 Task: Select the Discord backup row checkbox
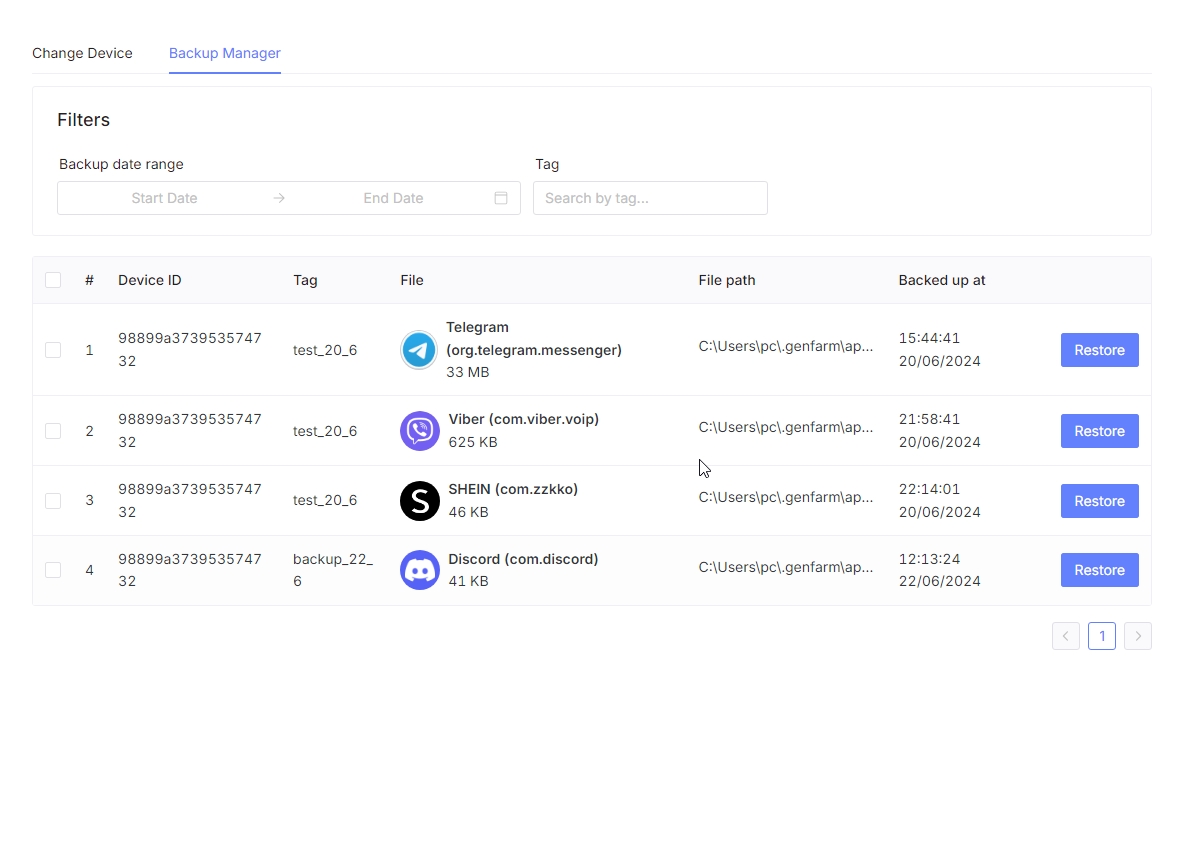(x=53, y=570)
